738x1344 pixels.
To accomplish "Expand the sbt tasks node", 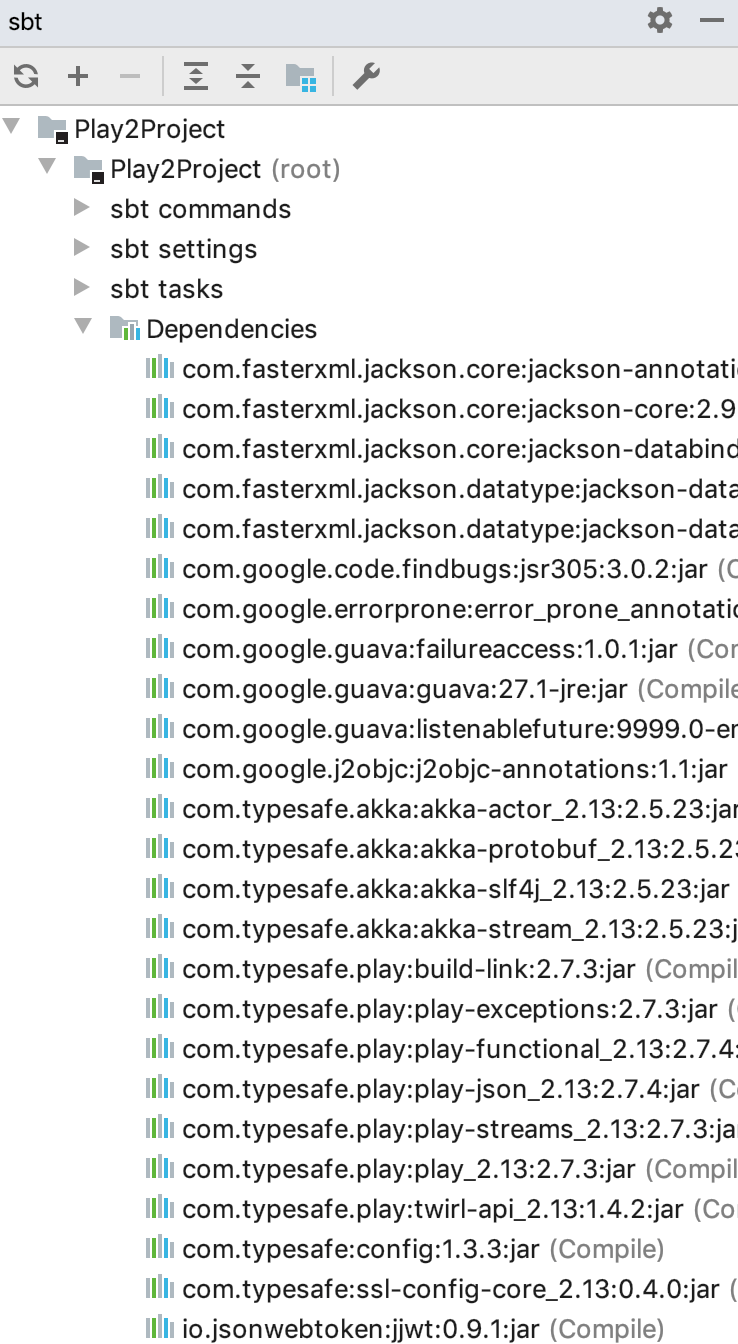I will pyautogui.click(x=83, y=288).
